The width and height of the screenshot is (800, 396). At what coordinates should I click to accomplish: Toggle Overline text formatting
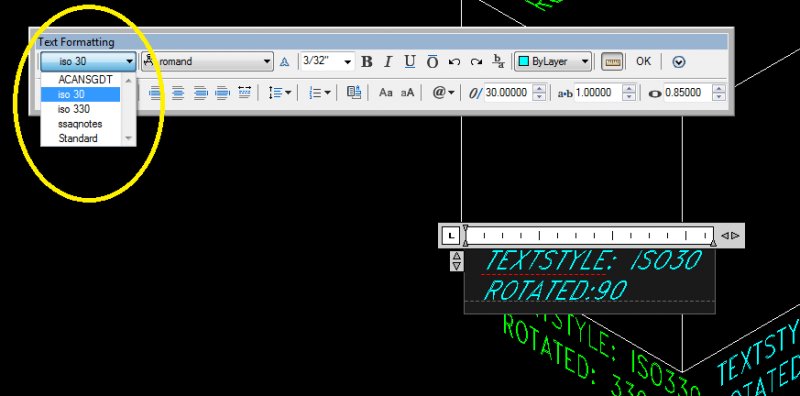coord(432,62)
